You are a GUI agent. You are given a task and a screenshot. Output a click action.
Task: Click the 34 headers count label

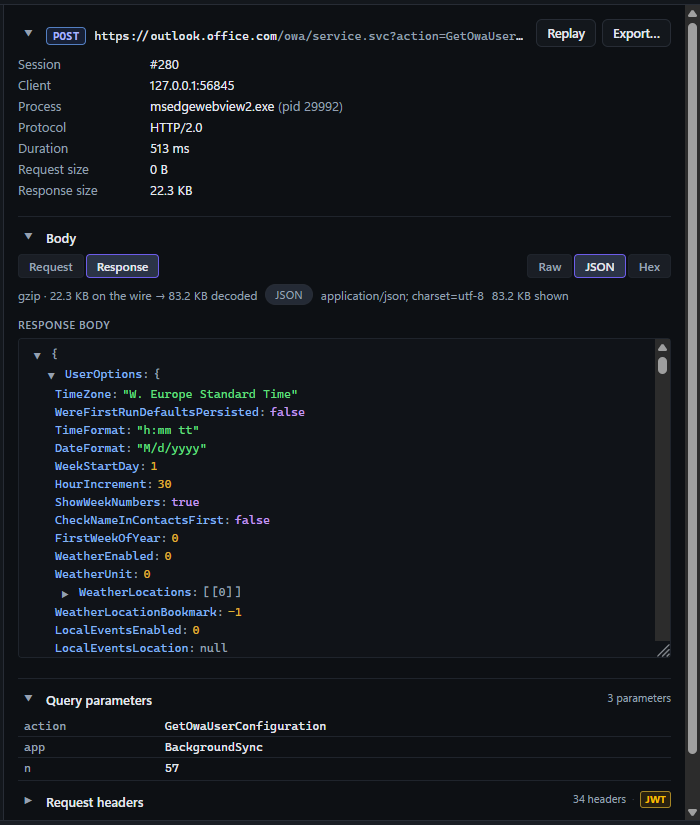point(599,799)
